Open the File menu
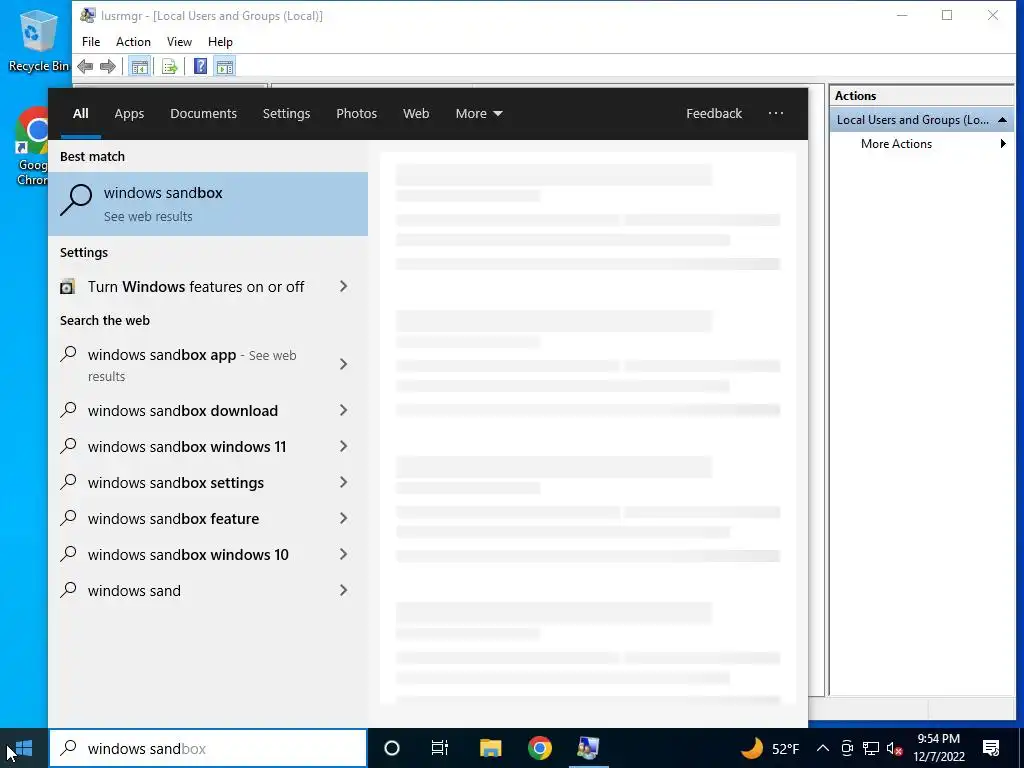 [x=91, y=42]
